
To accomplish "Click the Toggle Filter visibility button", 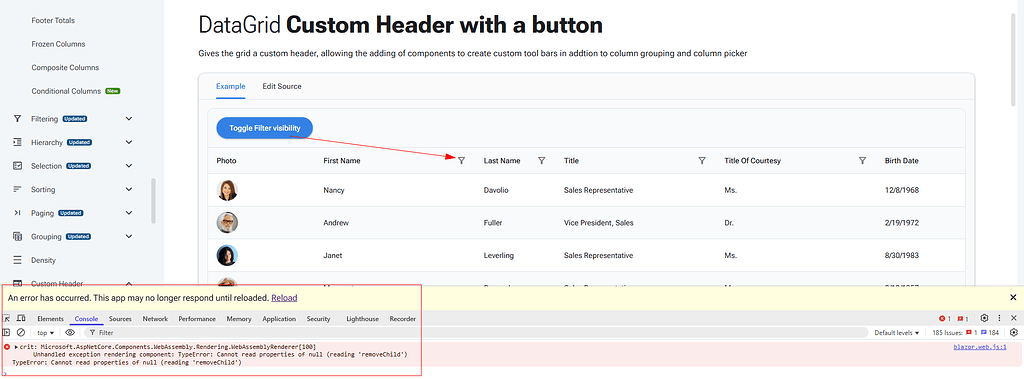I will [264, 128].
